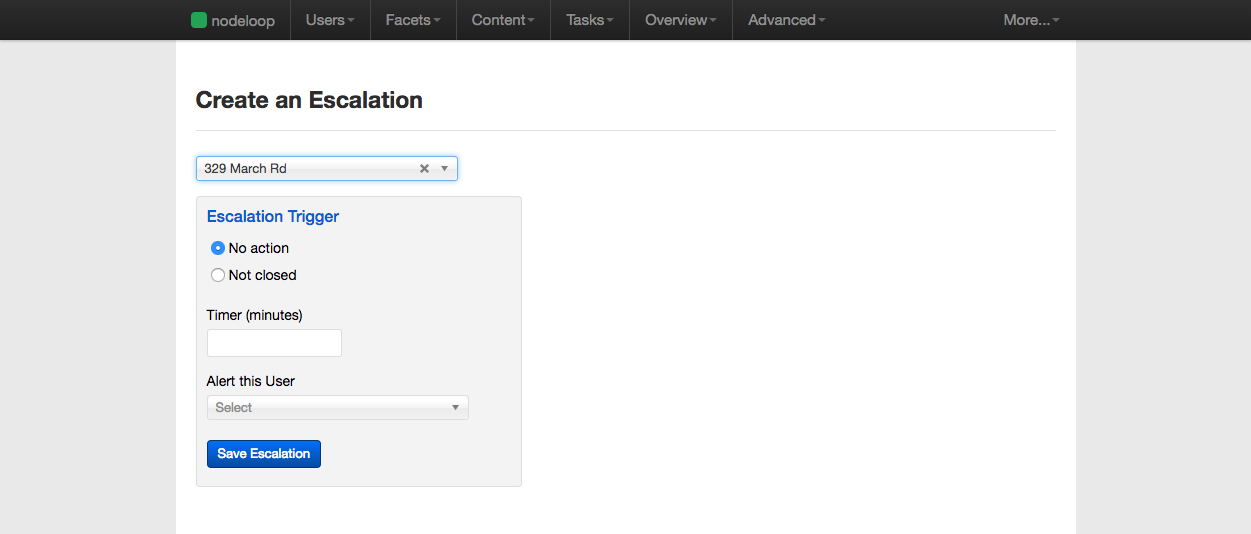
Task: Select the No action radio button
Action: tap(218, 248)
